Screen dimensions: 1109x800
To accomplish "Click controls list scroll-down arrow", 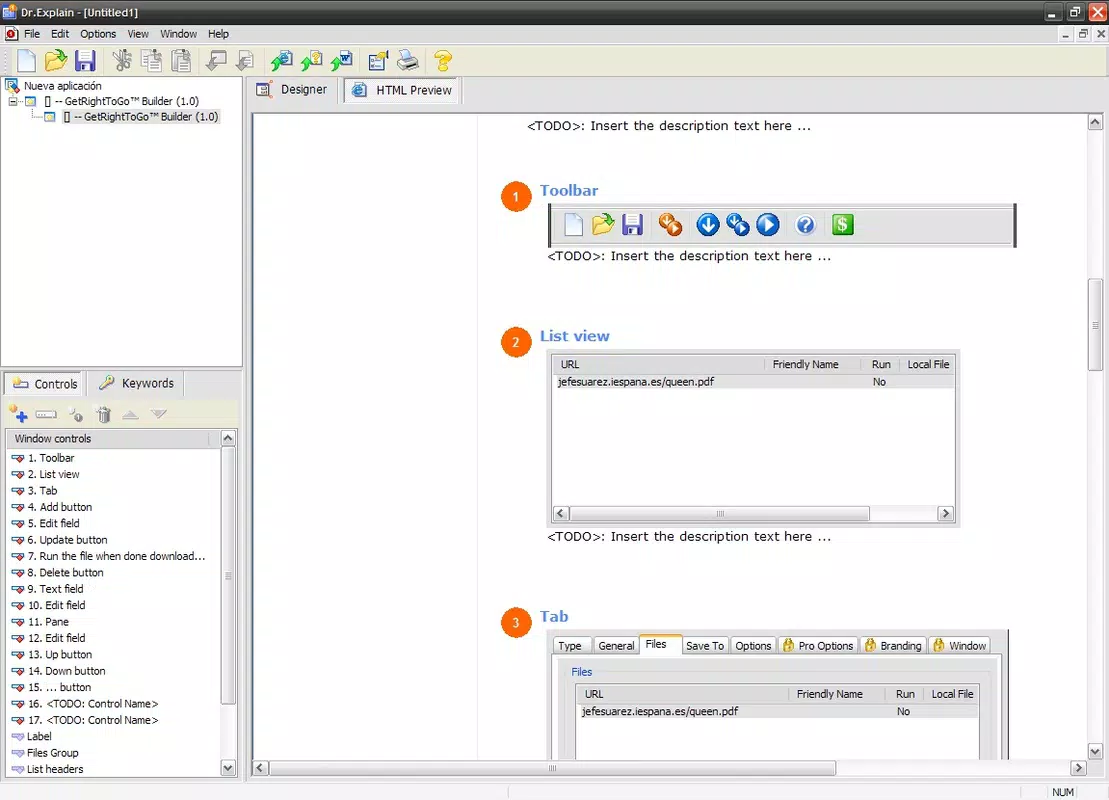I will coord(228,767).
